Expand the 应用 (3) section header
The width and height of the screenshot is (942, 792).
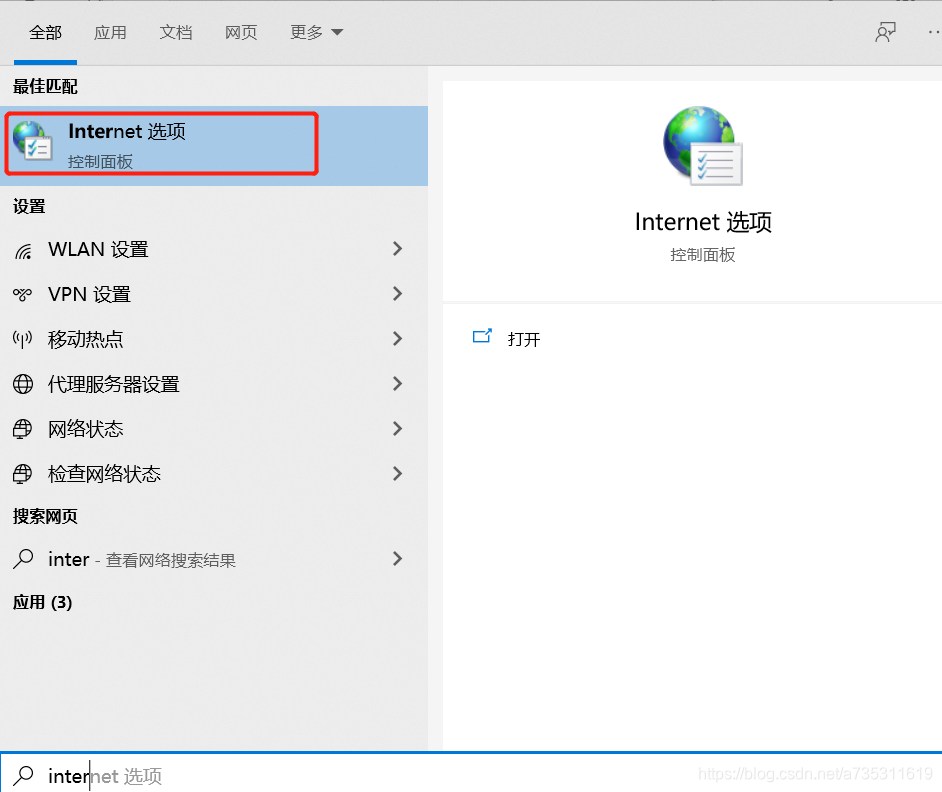tap(42, 602)
